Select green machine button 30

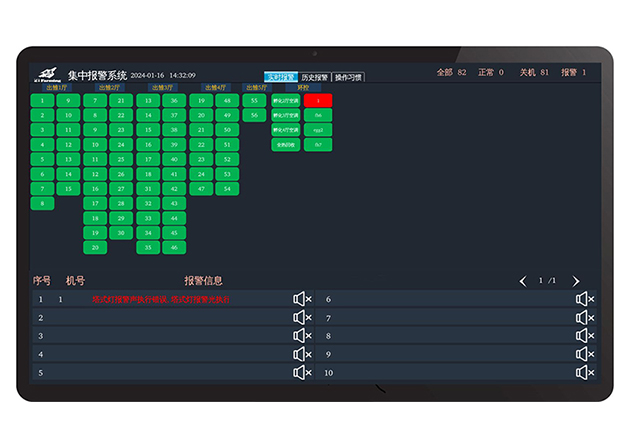(121, 233)
